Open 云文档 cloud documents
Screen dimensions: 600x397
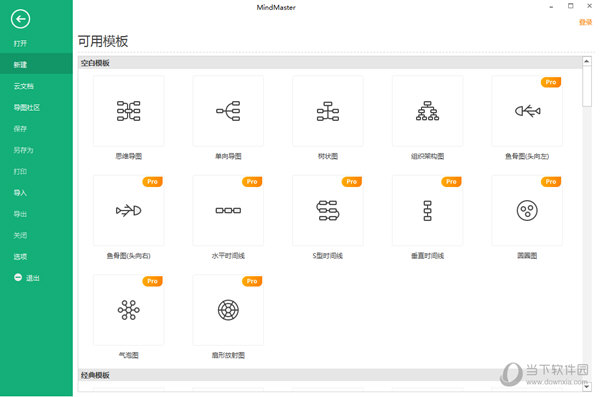24,86
